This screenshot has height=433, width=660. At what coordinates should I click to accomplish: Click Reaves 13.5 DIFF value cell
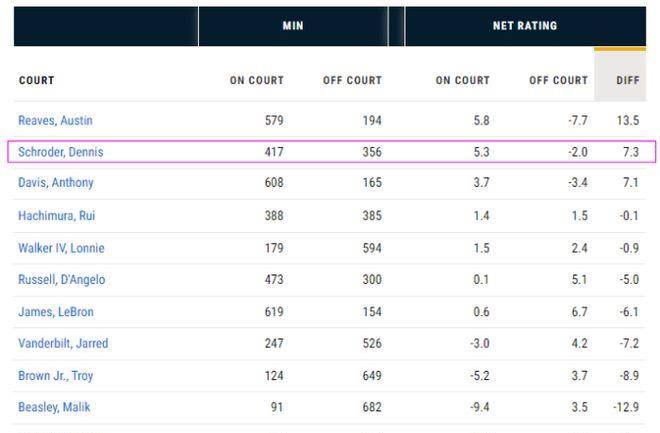pyautogui.click(x=626, y=120)
